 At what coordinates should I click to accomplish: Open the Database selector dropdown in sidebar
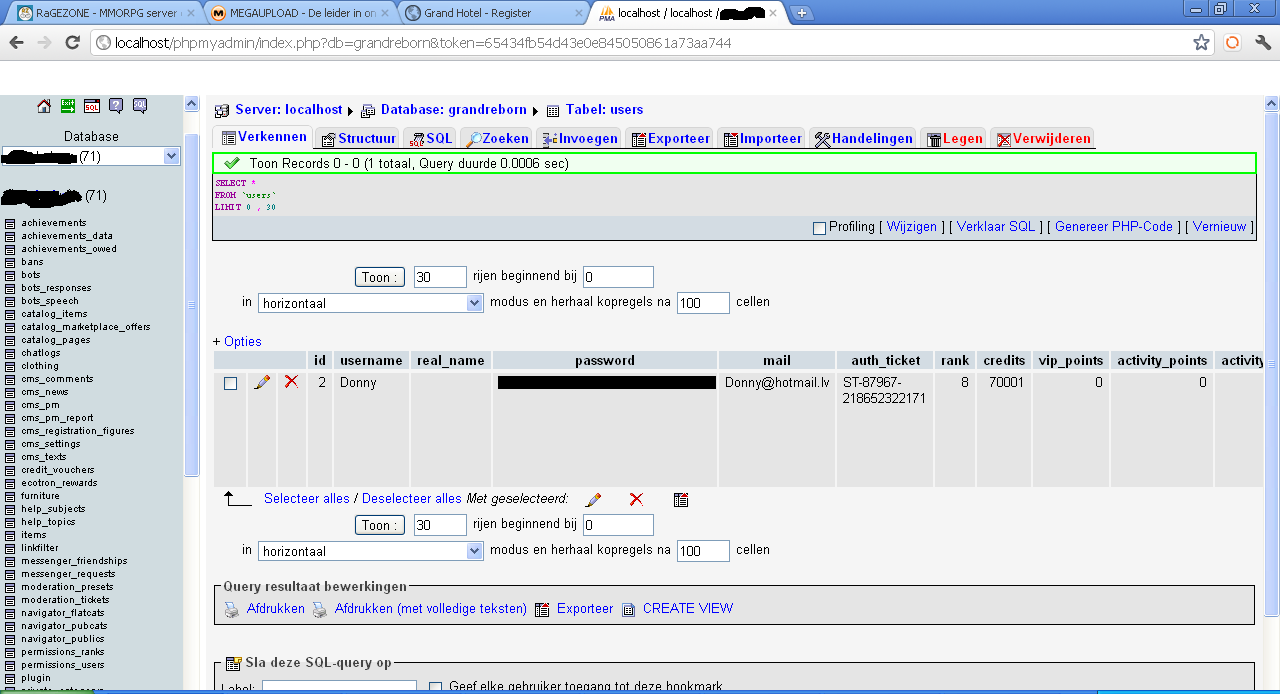90,156
